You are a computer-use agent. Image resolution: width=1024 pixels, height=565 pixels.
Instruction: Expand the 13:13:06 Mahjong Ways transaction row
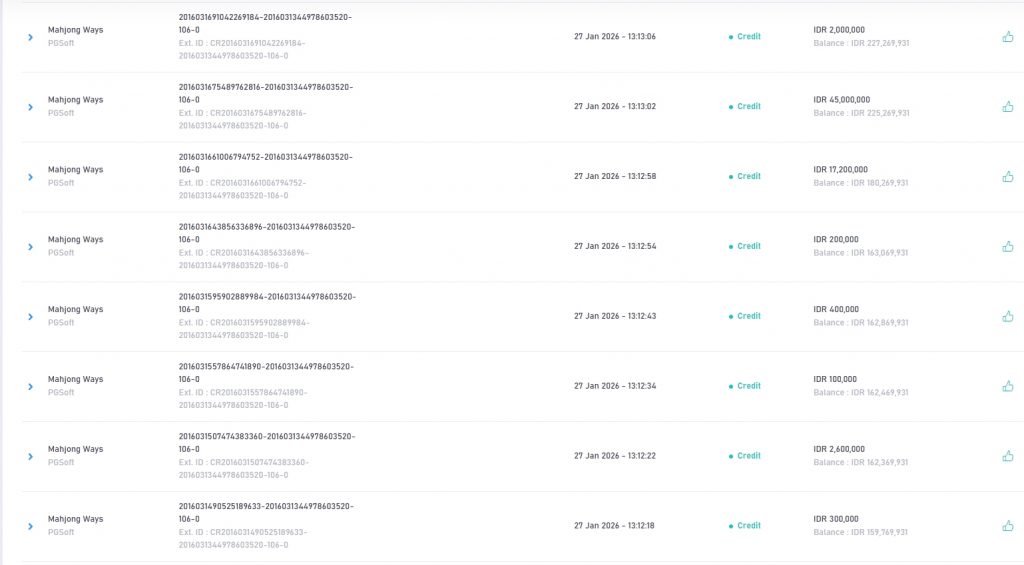[x=30, y=37]
